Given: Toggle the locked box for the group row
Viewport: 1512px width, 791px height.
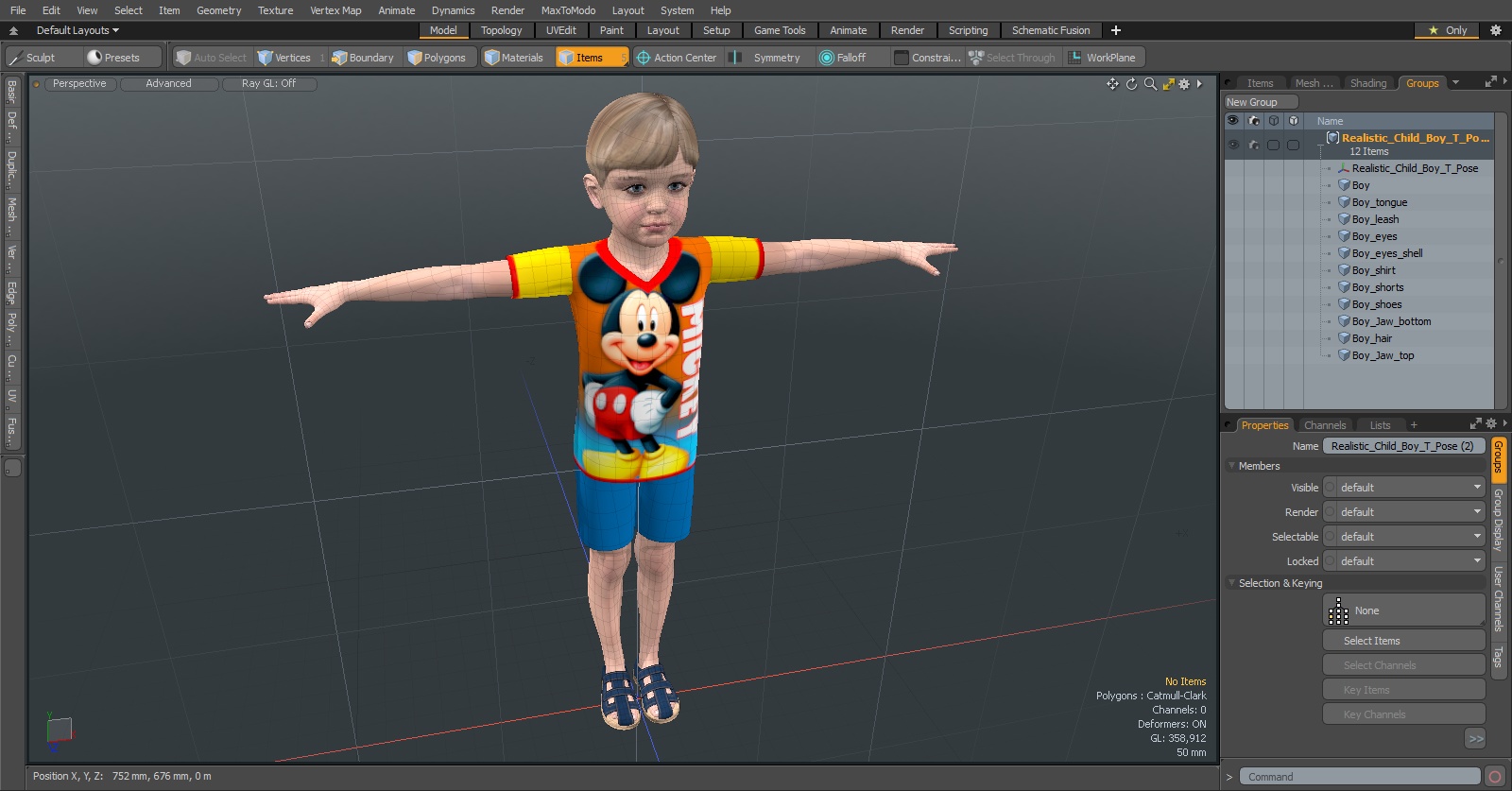Looking at the screenshot, I should click(x=1293, y=146).
